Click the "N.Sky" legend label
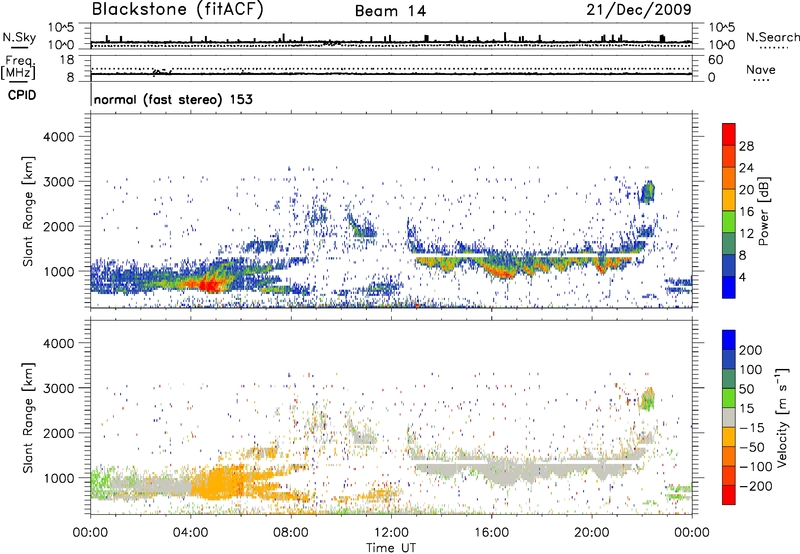The width and height of the screenshot is (800, 554). (x=19, y=37)
